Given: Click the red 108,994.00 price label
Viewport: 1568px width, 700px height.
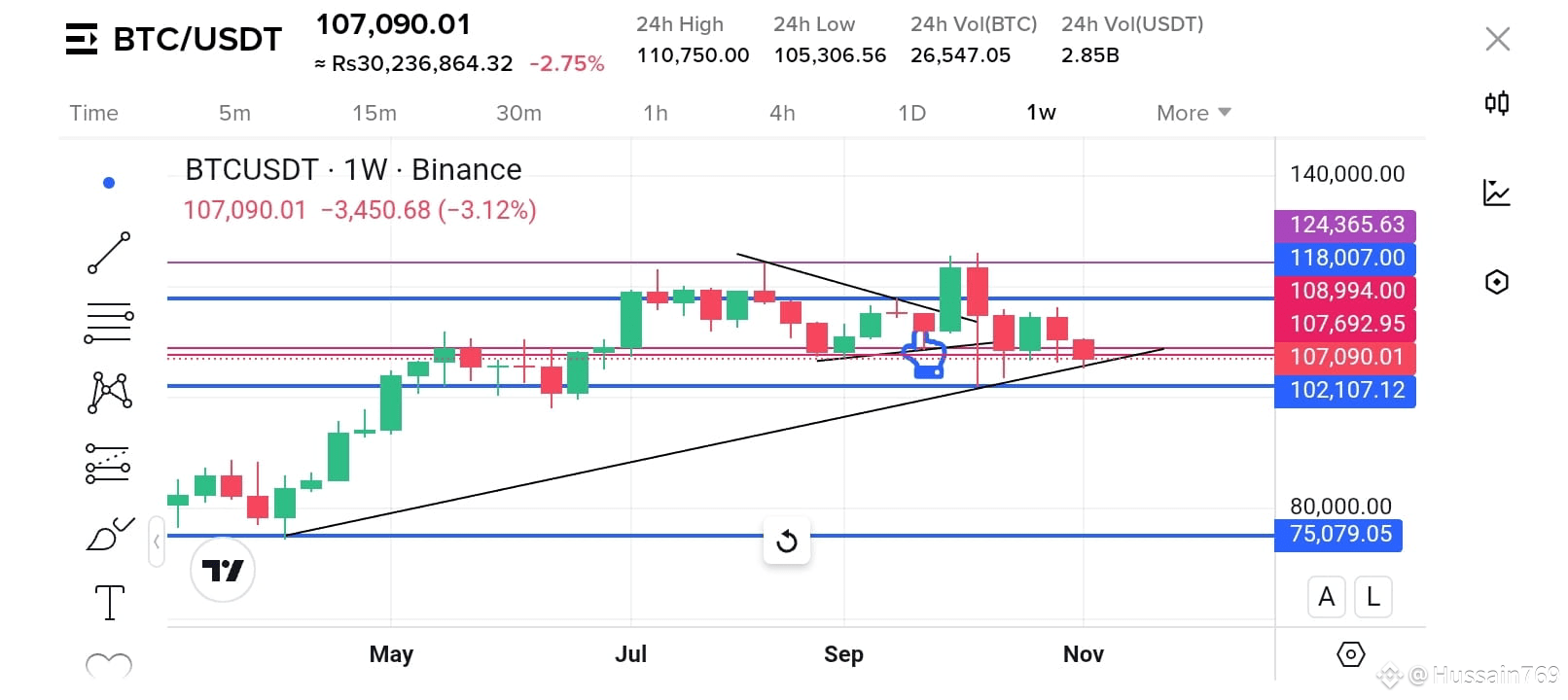Looking at the screenshot, I should [x=1345, y=291].
